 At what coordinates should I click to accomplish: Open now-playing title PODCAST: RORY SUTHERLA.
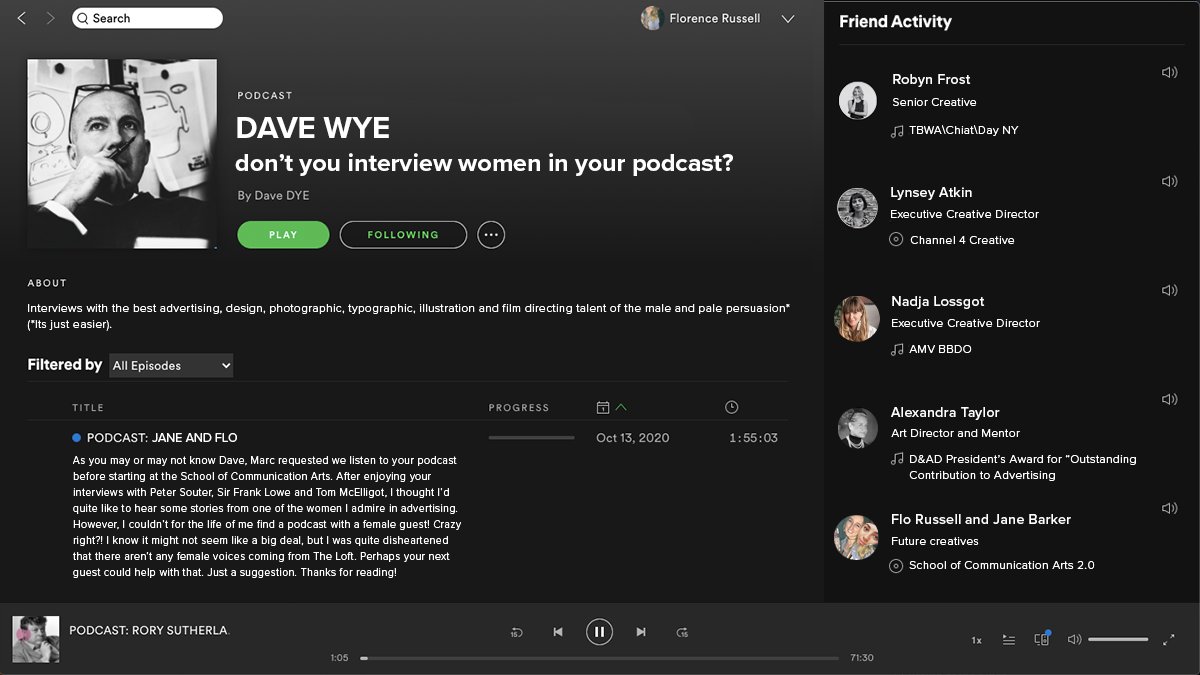tap(149, 630)
